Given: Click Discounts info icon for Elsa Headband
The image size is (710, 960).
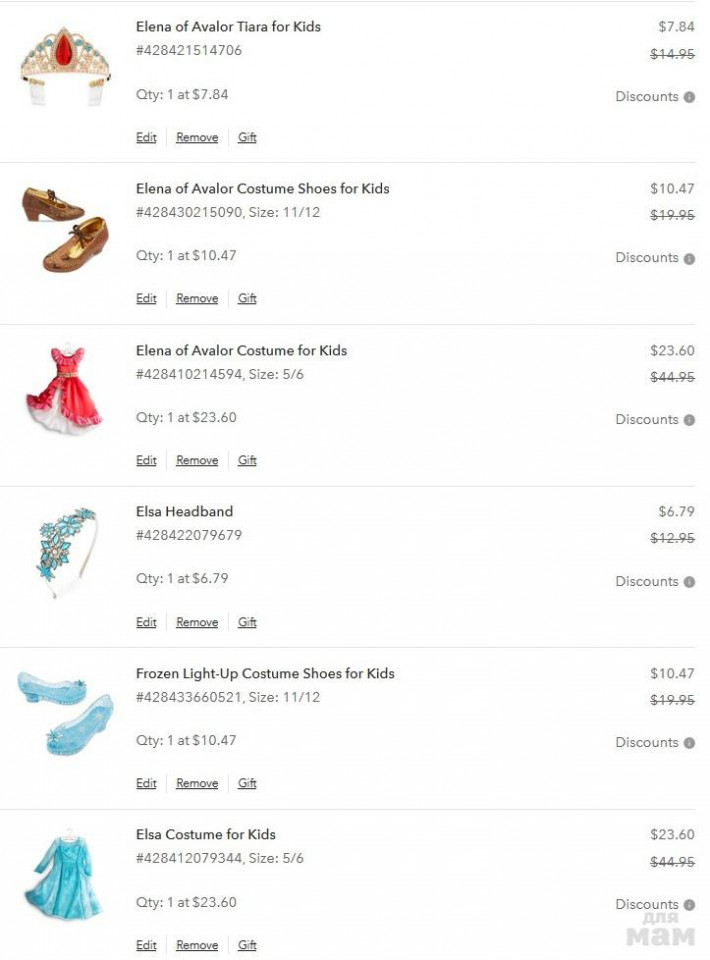Looking at the screenshot, I should [x=689, y=582].
